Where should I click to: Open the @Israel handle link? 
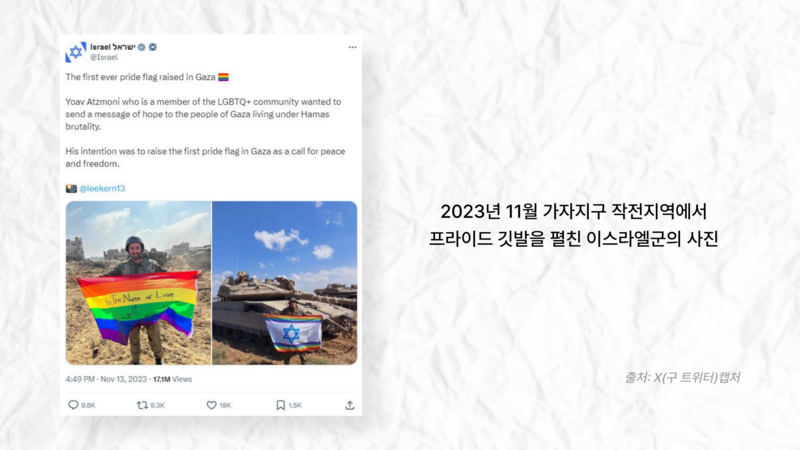pyautogui.click(x=104, y=57)
